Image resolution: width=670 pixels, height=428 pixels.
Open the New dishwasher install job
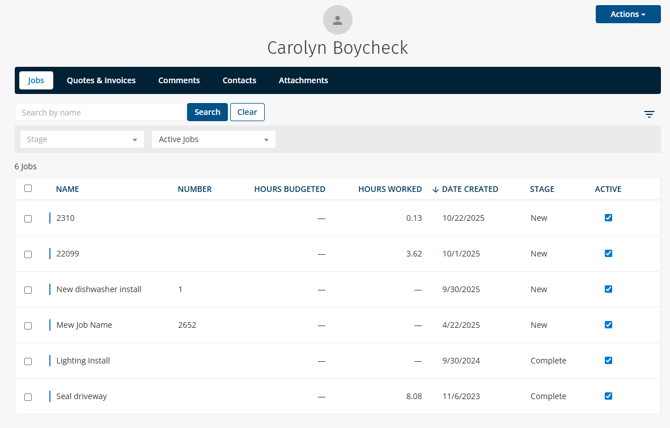99,289
